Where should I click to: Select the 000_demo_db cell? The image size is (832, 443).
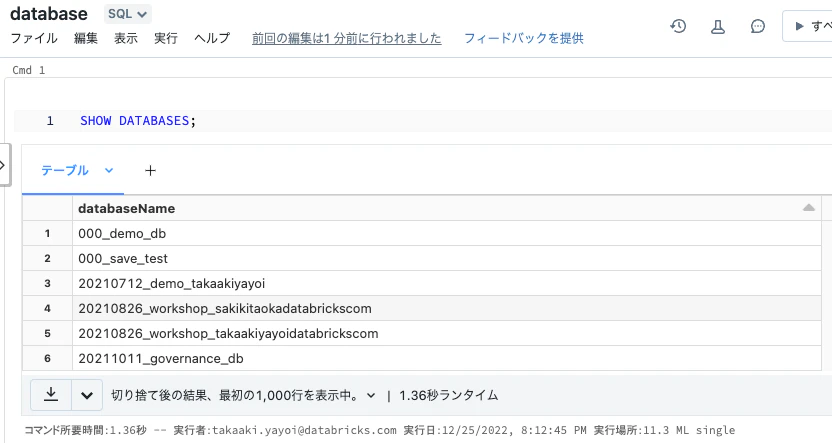pyautogui.click(x=447, y=233)
